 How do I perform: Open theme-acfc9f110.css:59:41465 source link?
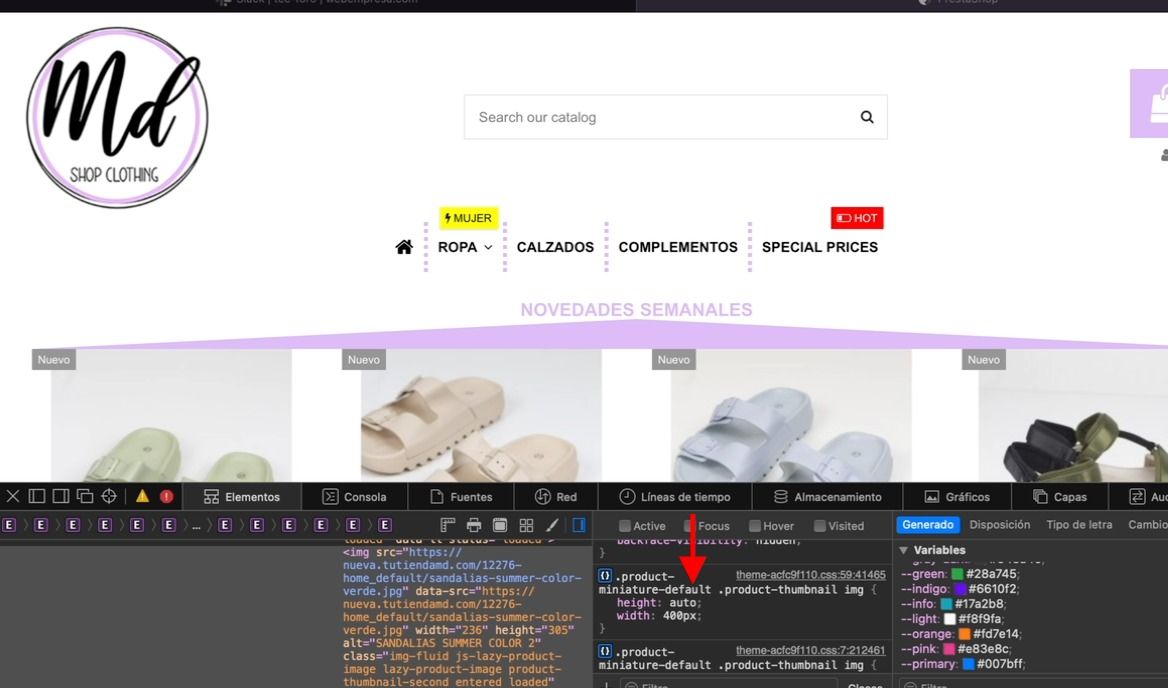click(x=810, y=575)
